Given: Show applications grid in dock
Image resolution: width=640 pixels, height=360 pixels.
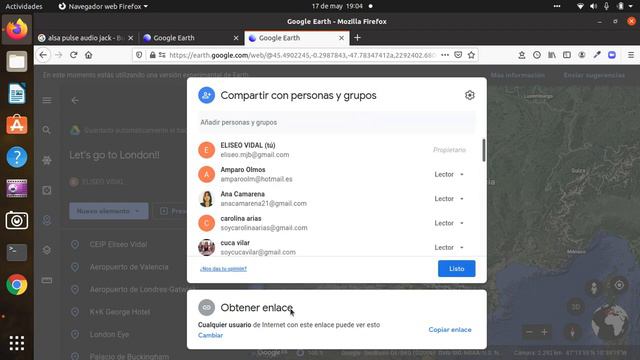Looking at the screenshot, I should pos(17,343).
